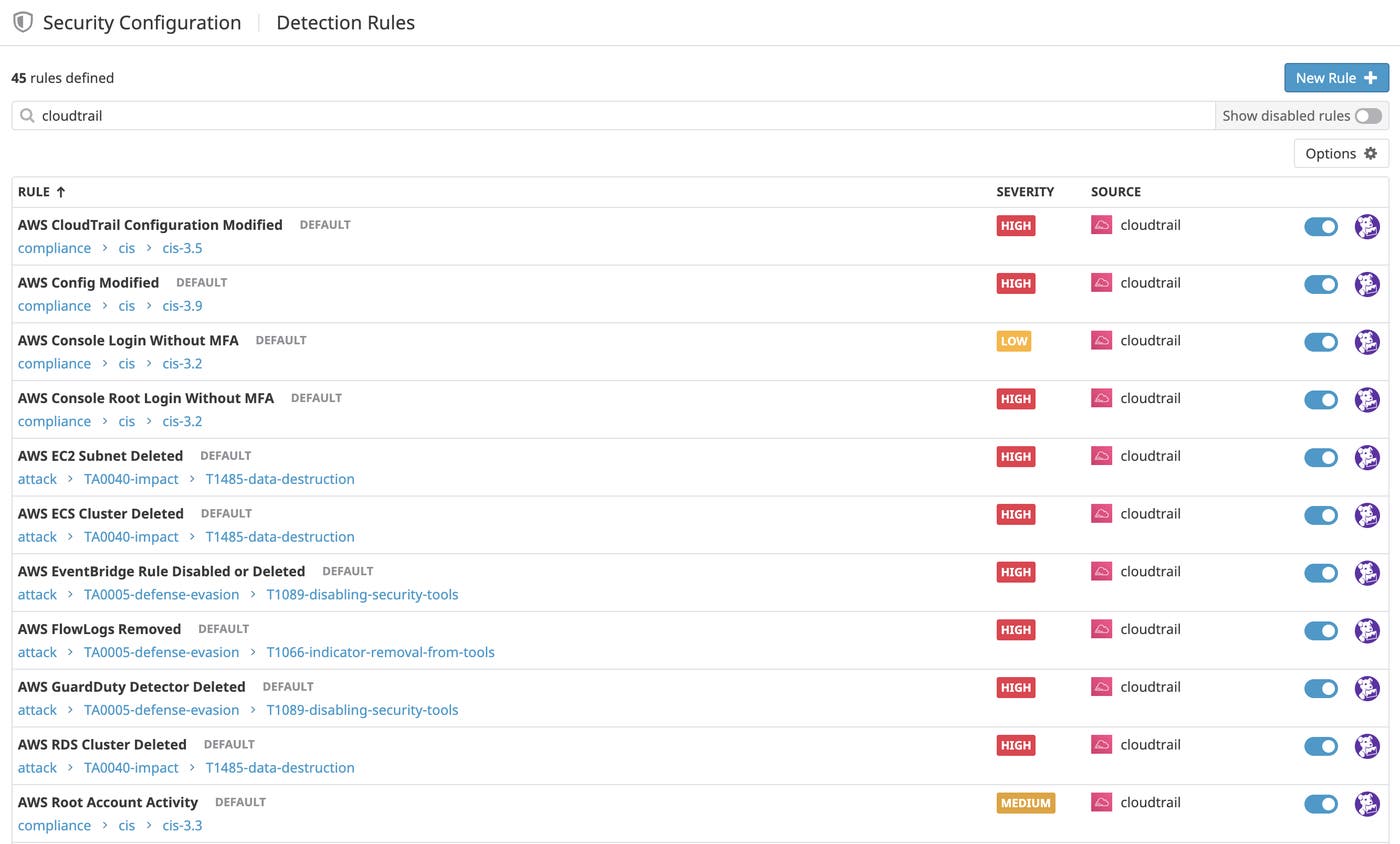Image resolution: width=1400 pixels, height=844 pixels.
Task: Click the Datadog avatar on AWS RDS Cluster Deleted row
Action: coord(1366,746)
